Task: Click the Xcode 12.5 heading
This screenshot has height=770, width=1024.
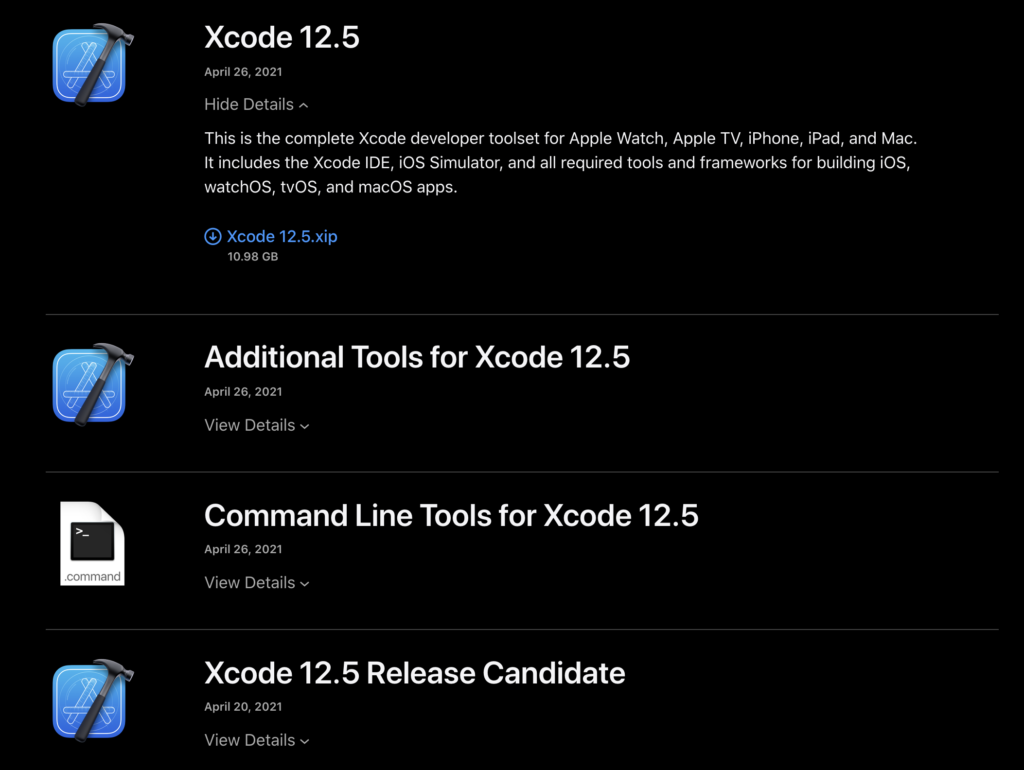Action: point(282,37)
